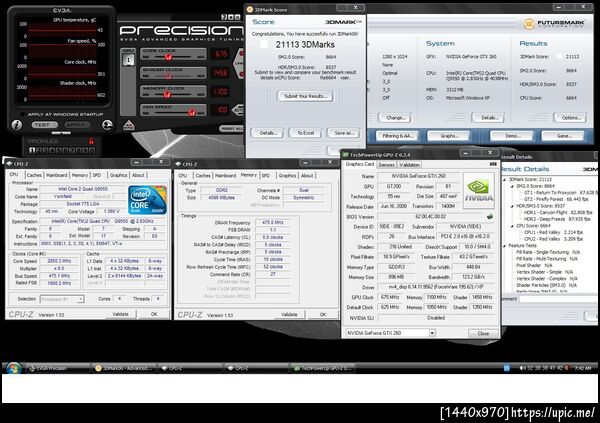Click the triangle warning icon below GPU selector
This screenshot has height=423, width=600.
pos(129,126)
